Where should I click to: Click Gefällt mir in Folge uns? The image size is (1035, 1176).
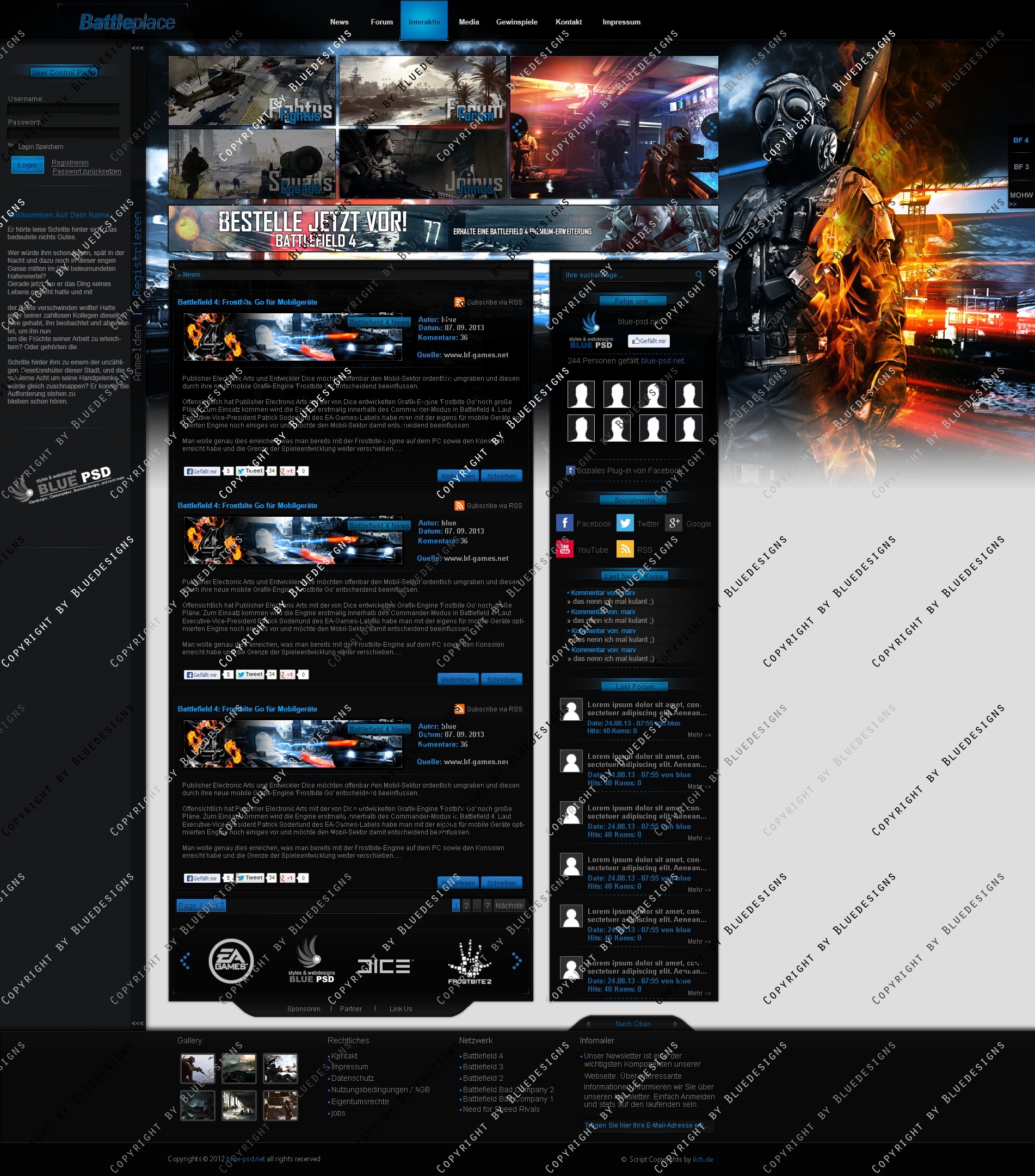649,341
